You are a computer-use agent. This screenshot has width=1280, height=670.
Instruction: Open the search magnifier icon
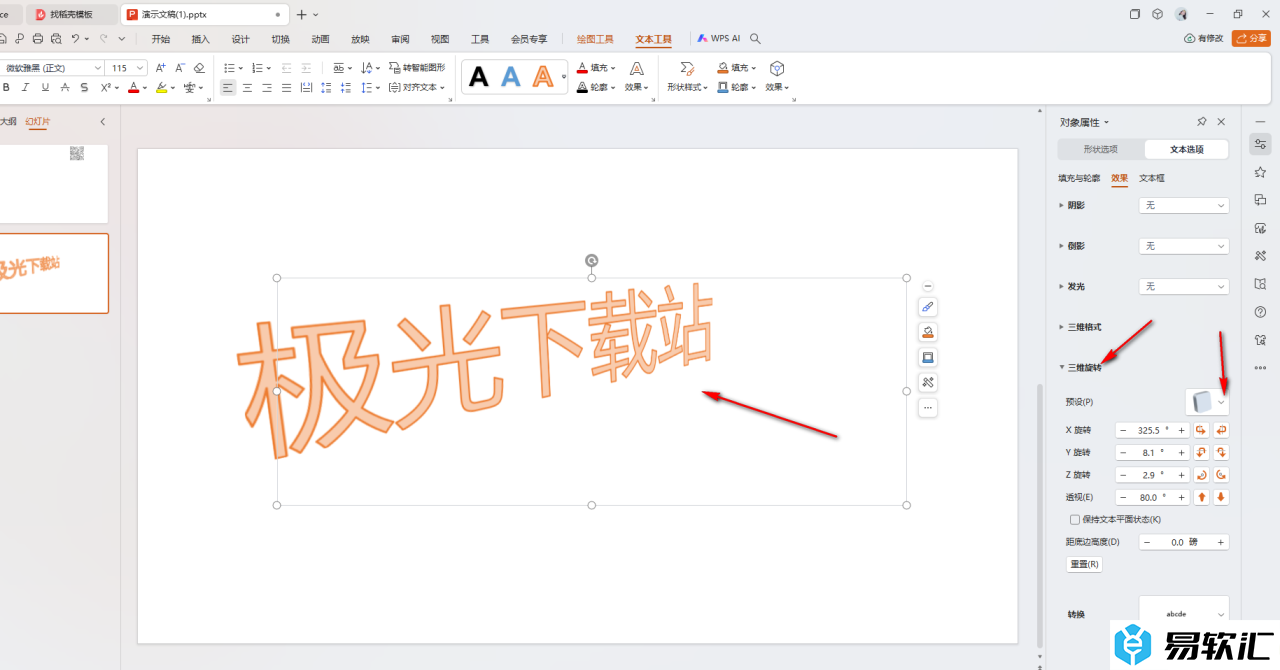coord(756,39)
